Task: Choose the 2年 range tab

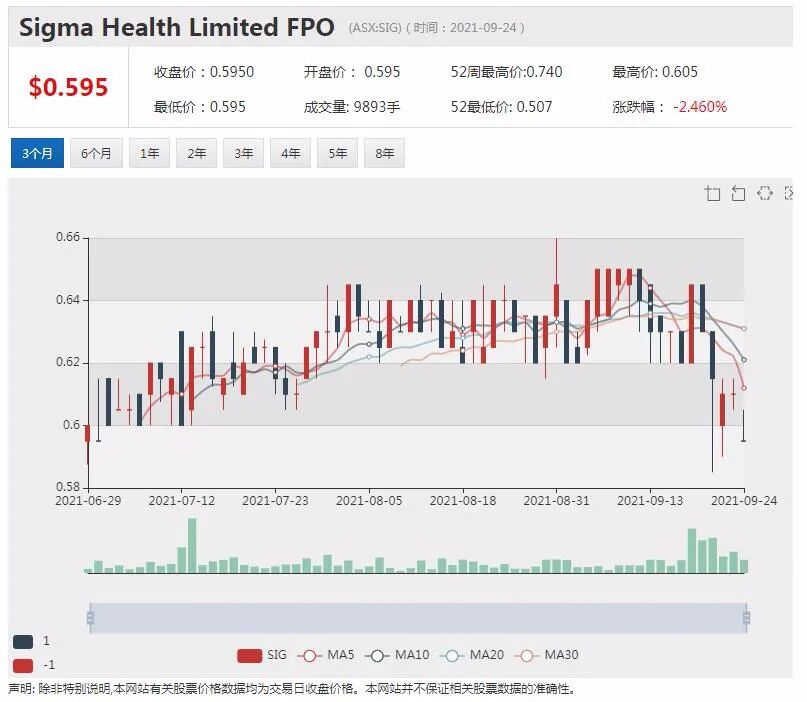Action: click(196, 153)
